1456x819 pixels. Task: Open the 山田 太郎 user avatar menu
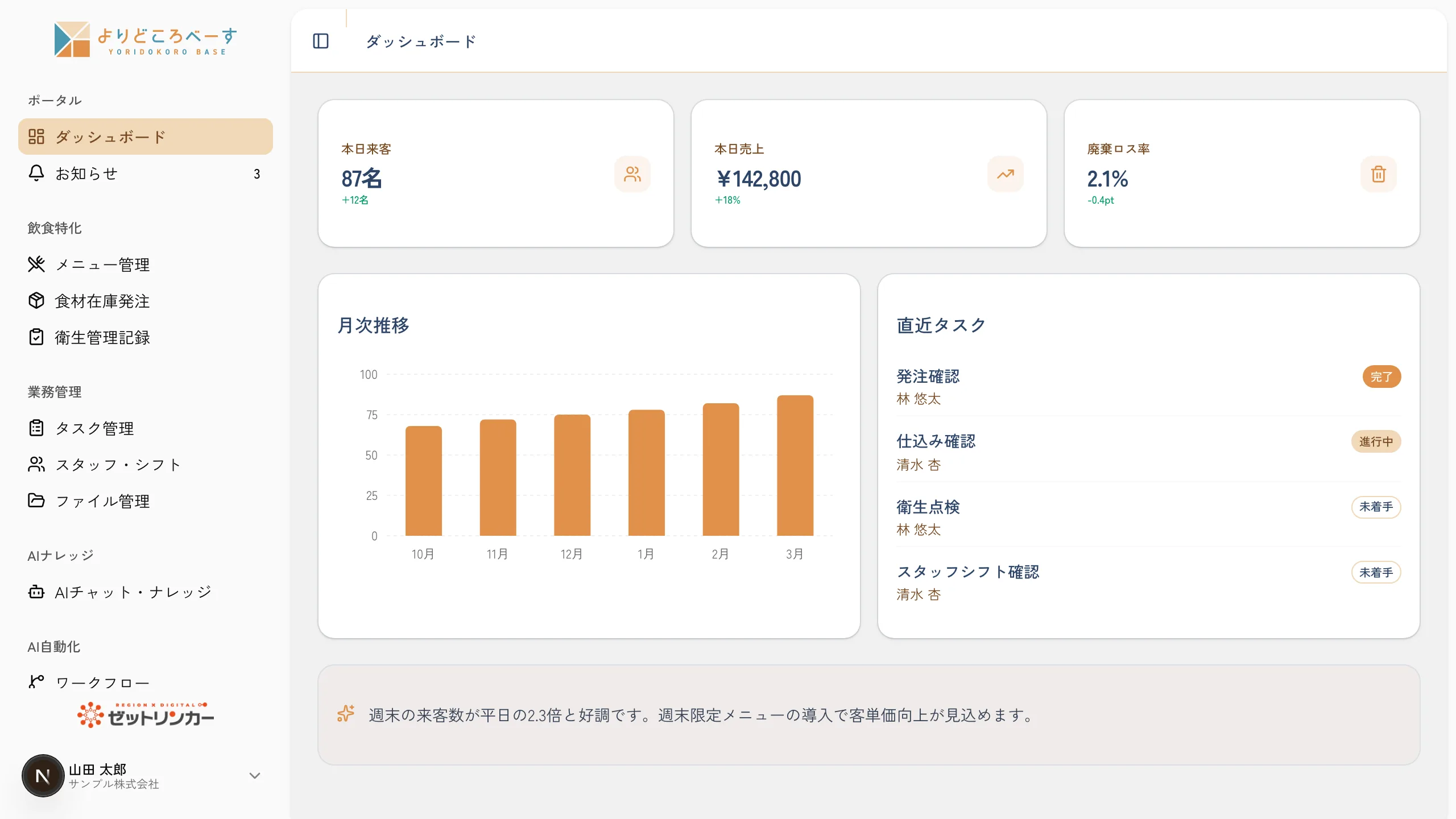click(43, 776)
